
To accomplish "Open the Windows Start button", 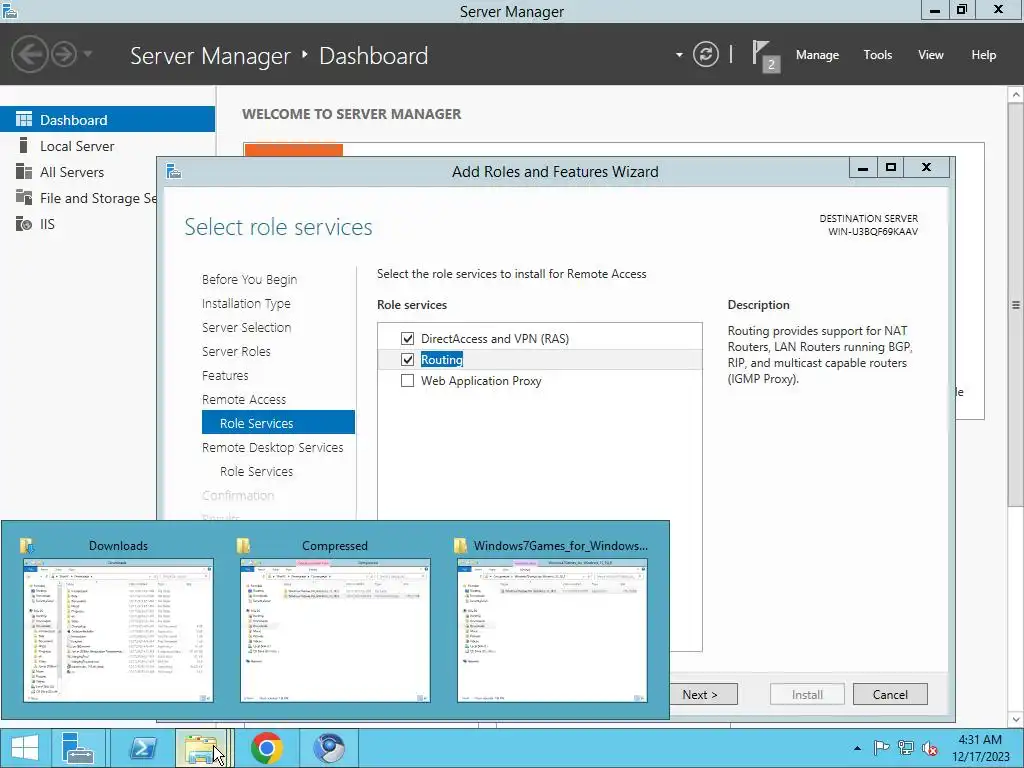I will [x=25, y=748].
